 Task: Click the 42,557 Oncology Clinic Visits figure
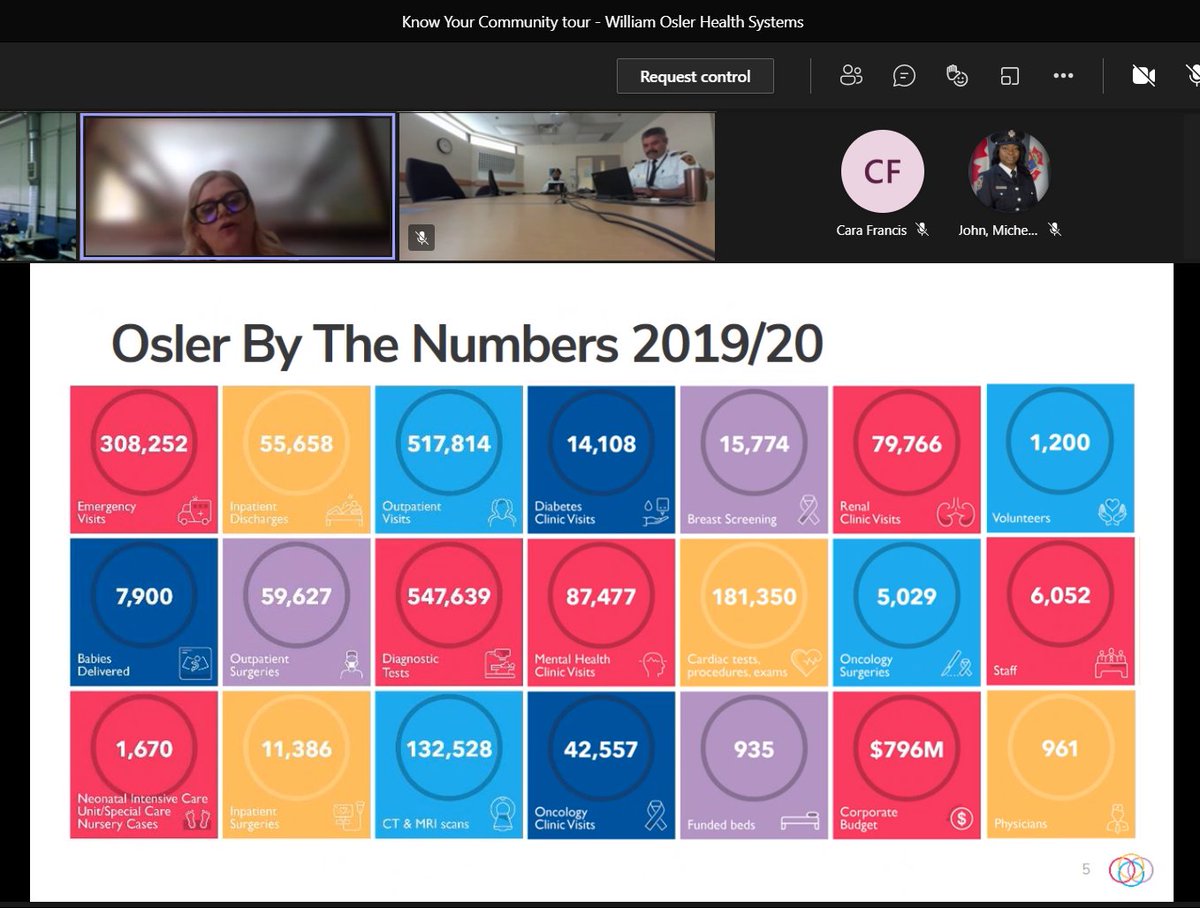601,749
